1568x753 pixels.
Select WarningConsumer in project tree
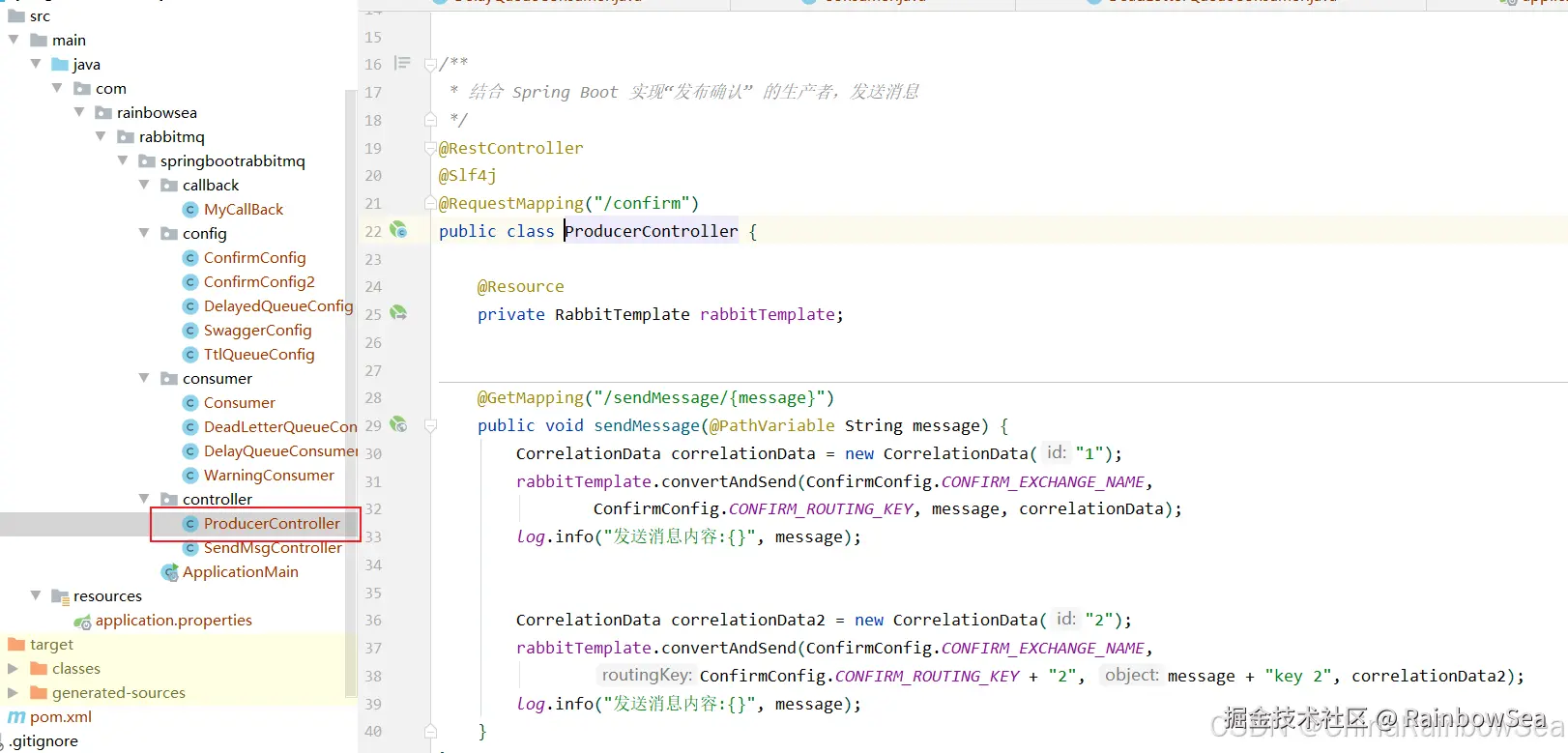(269, 476)
